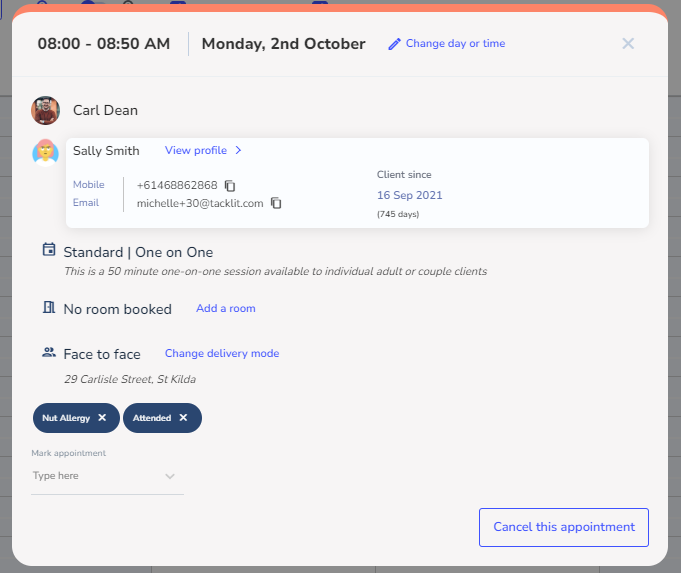Select Add a room link
The height and width of the screenshot is (573, 681).
point(226,308)
